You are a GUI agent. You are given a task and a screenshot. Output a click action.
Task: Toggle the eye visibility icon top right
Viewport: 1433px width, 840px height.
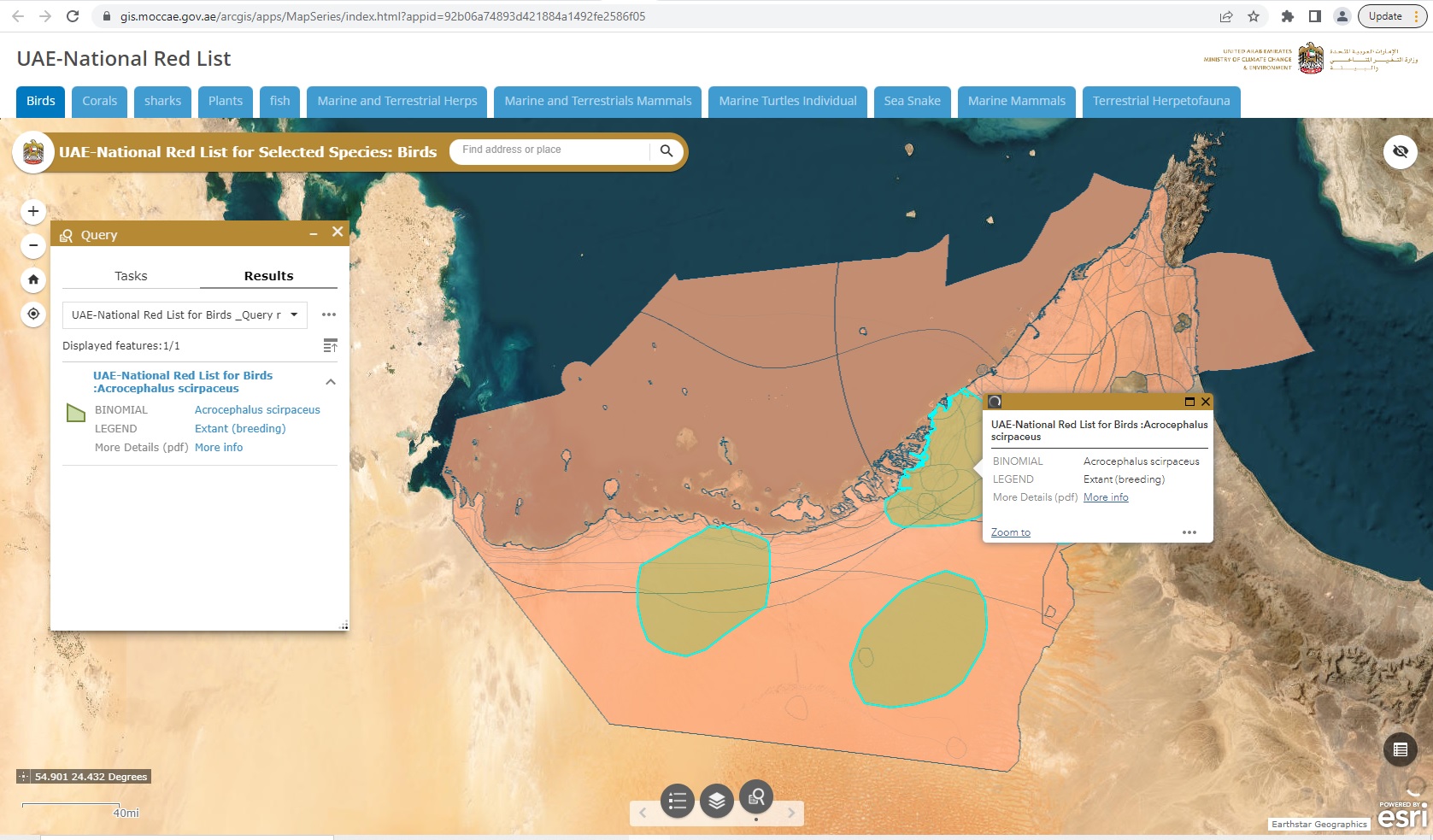click(x=1401, y=151)
